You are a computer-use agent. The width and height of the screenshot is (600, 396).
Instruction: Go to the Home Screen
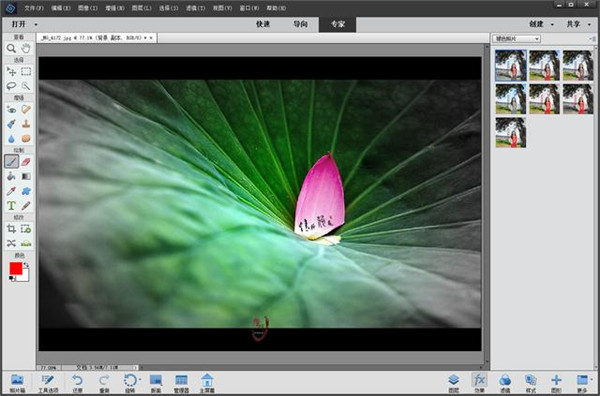pos(207,383)
